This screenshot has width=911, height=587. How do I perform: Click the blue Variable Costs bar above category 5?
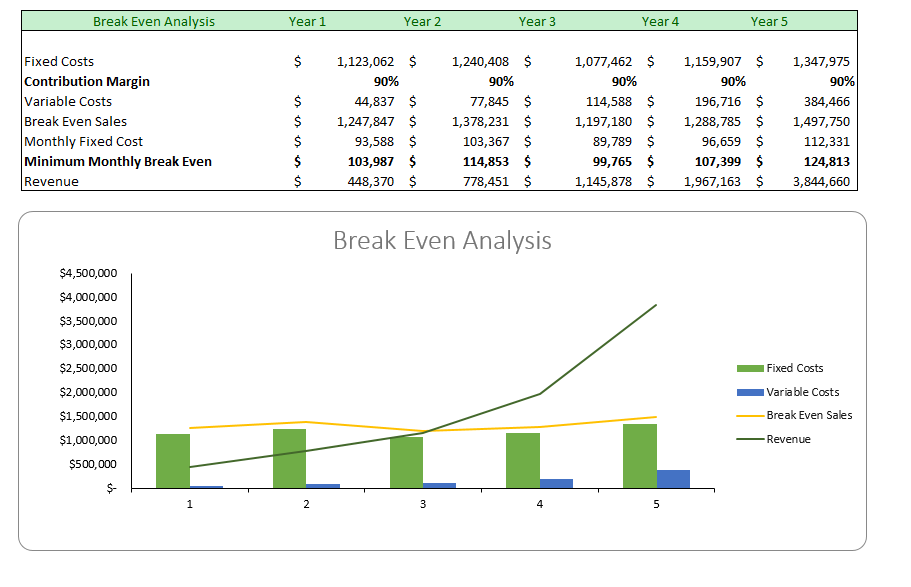point(671,478)
